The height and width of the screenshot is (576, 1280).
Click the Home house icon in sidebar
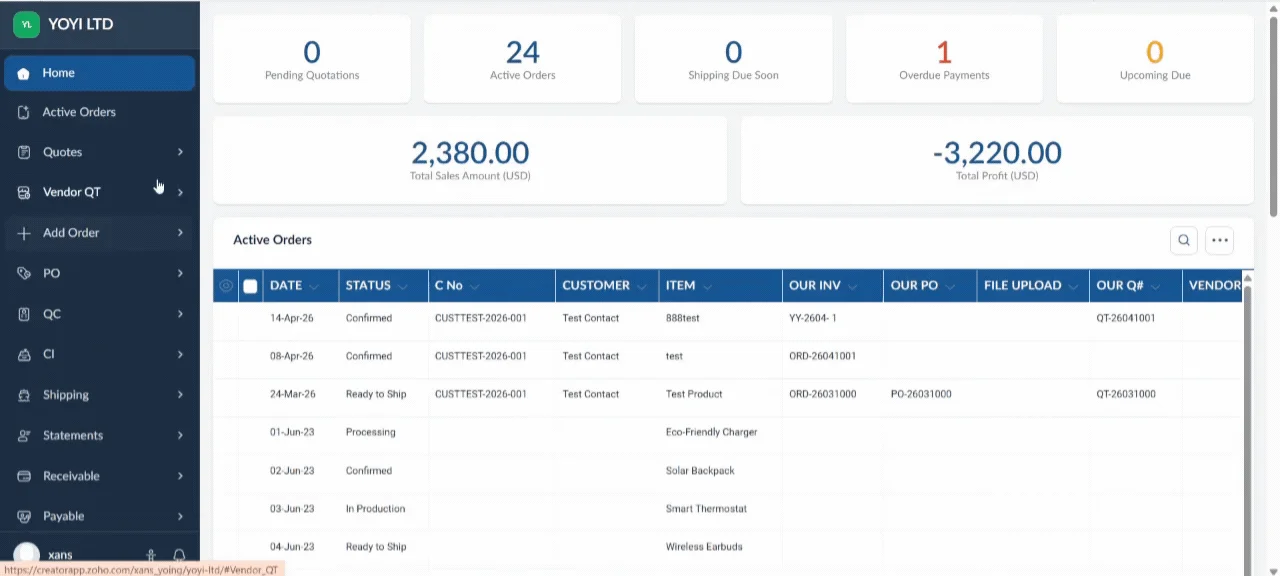[x=24, y=73]
